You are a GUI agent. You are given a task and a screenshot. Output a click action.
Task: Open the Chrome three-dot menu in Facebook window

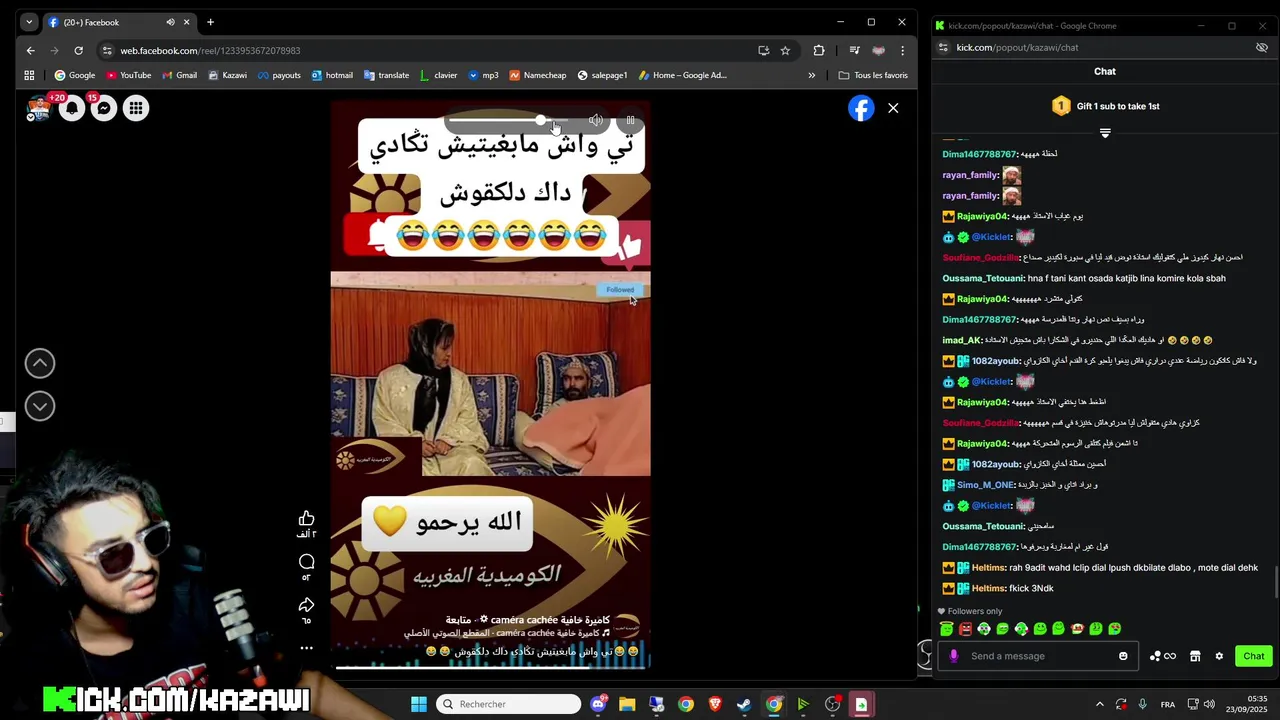click(x=902, y=50)
